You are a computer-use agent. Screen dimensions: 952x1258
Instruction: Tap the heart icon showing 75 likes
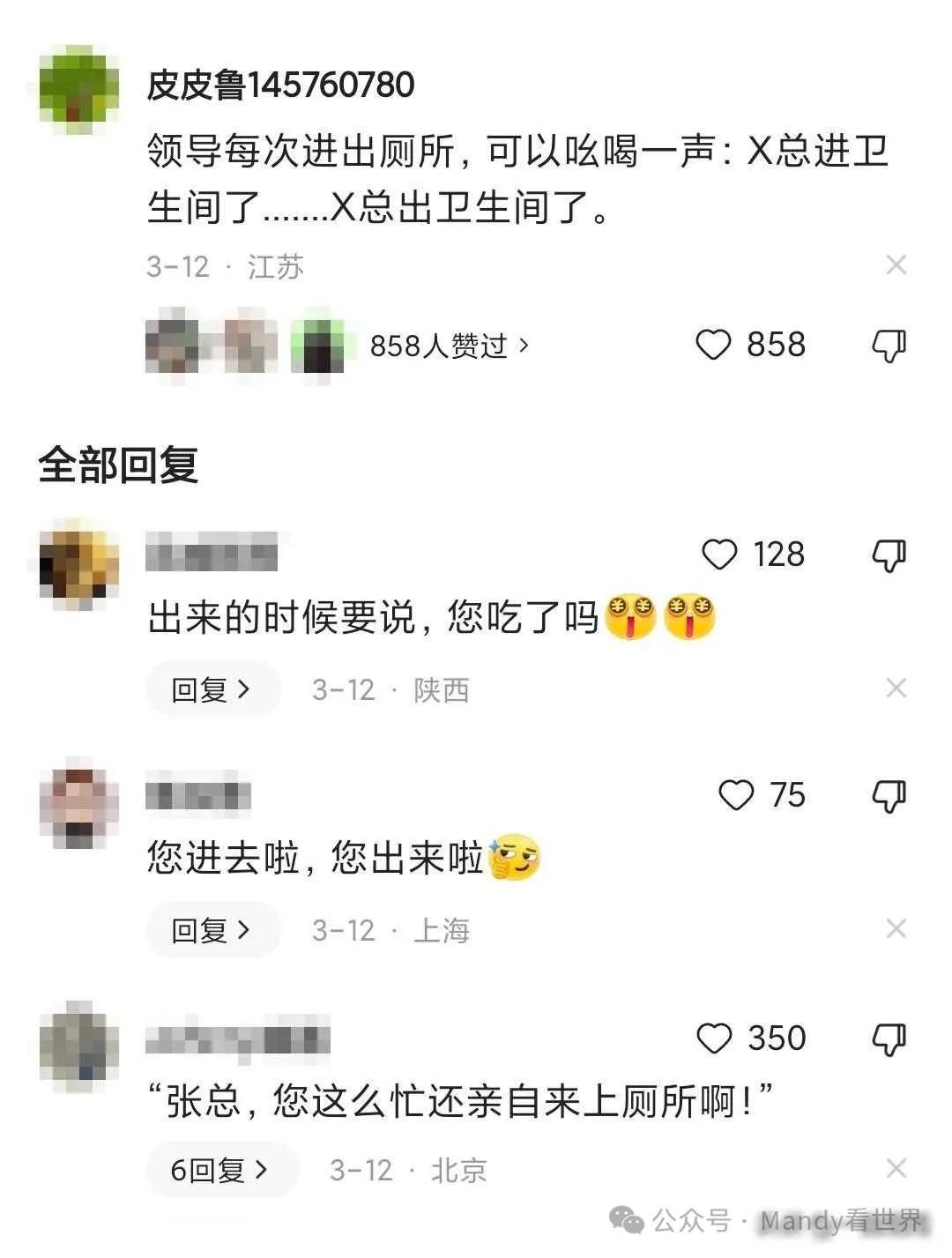pyautogui.click(x=736, y=795)
